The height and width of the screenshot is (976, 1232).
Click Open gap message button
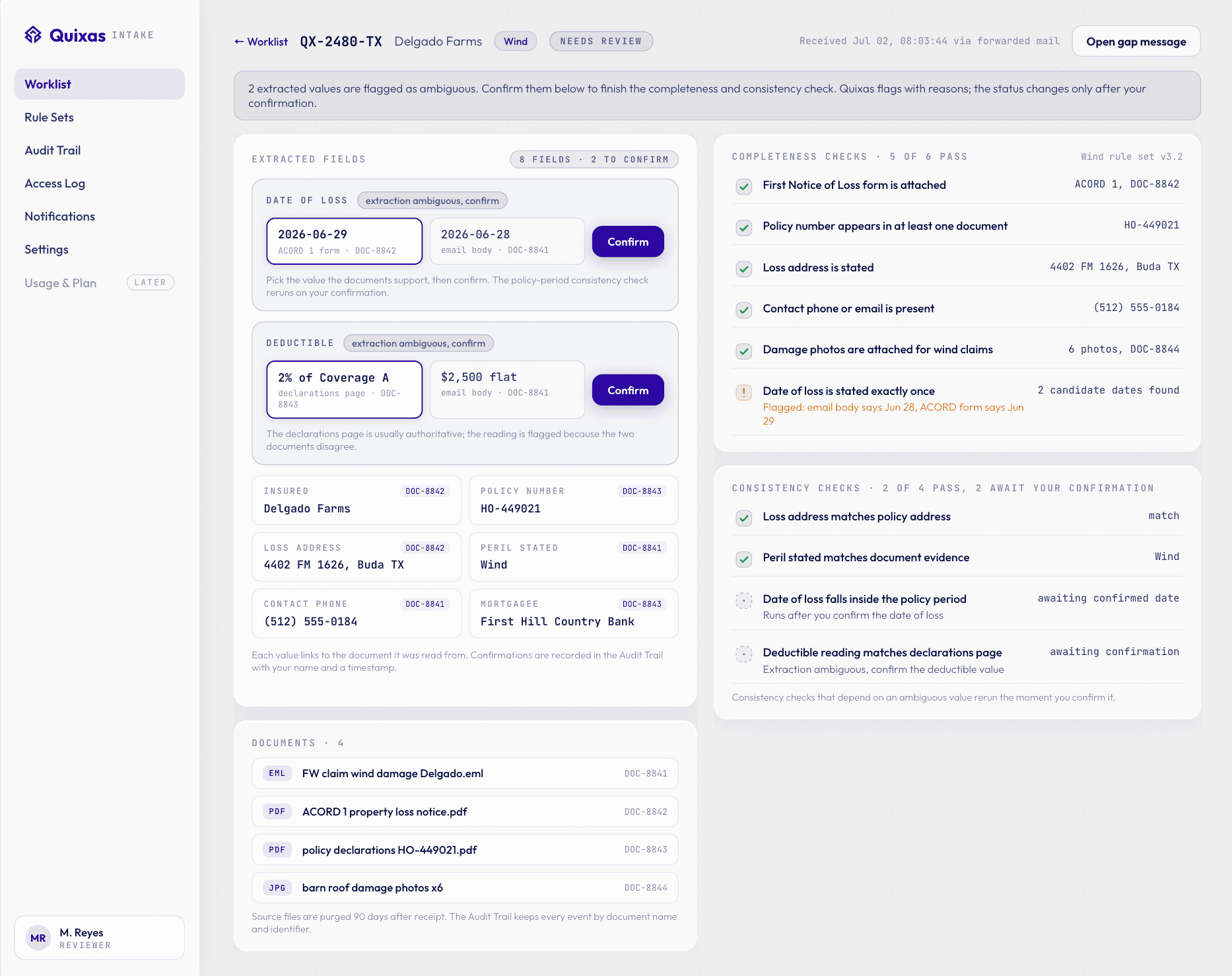[x=1136, y=42]
